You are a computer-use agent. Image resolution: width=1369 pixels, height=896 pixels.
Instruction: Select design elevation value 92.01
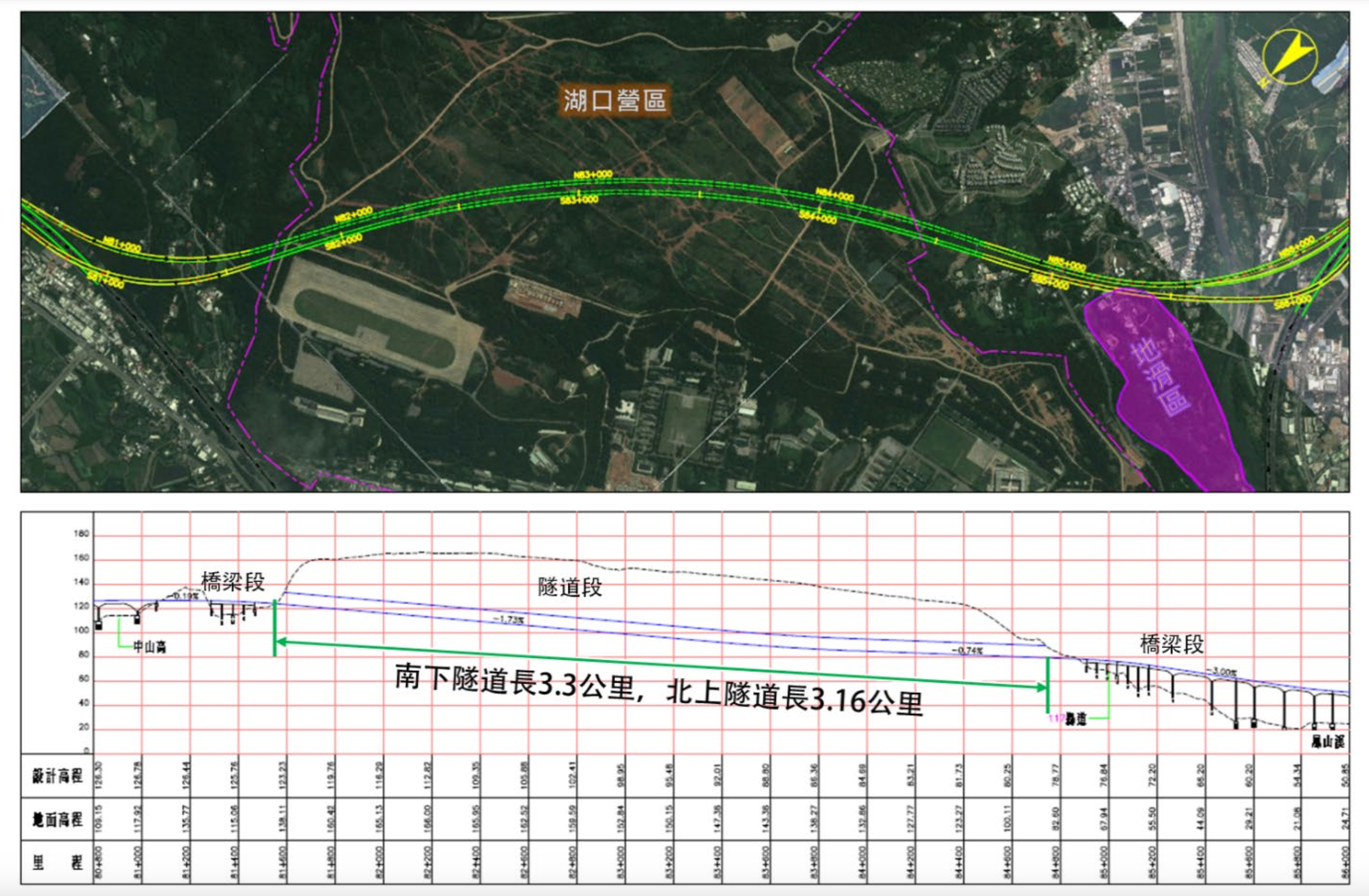coord(717,775)
